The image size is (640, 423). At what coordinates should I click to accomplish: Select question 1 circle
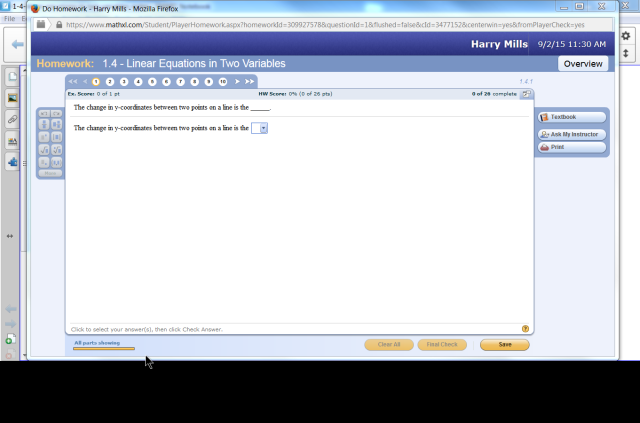coord(95,81)
